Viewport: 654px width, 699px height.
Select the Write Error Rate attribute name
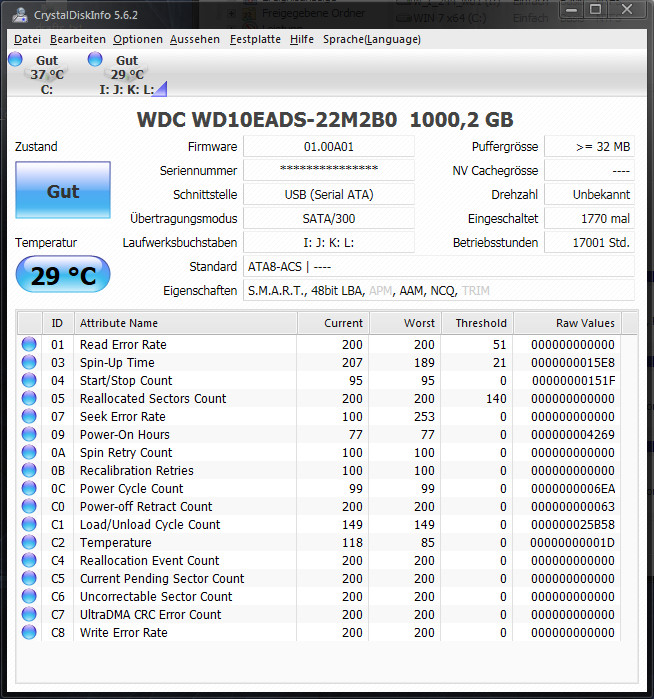(x=123, y=633)
